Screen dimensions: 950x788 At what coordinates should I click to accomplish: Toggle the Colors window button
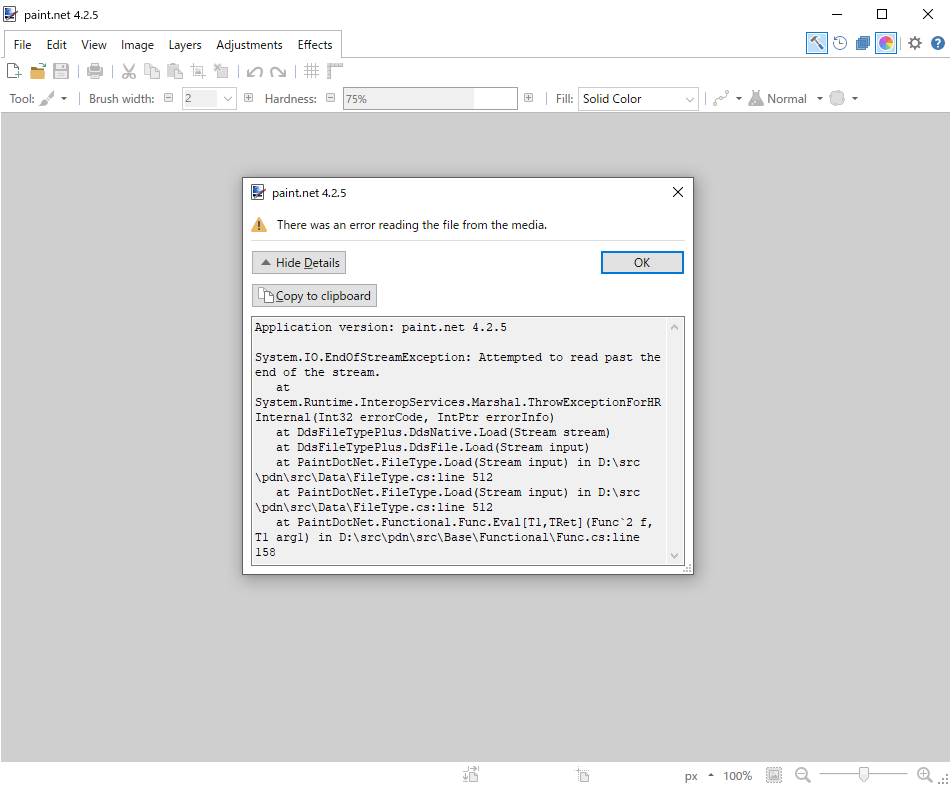click(886, 43)
